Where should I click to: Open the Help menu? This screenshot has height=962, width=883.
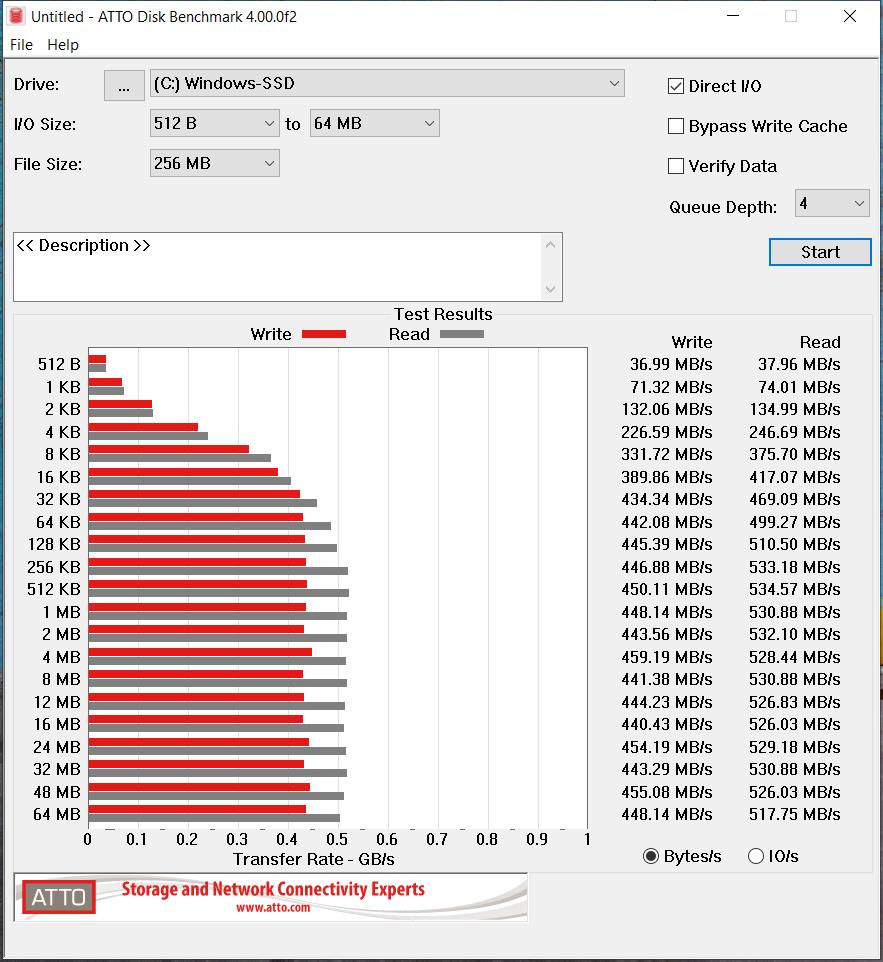pyautogui.click(x=63, y=45)
